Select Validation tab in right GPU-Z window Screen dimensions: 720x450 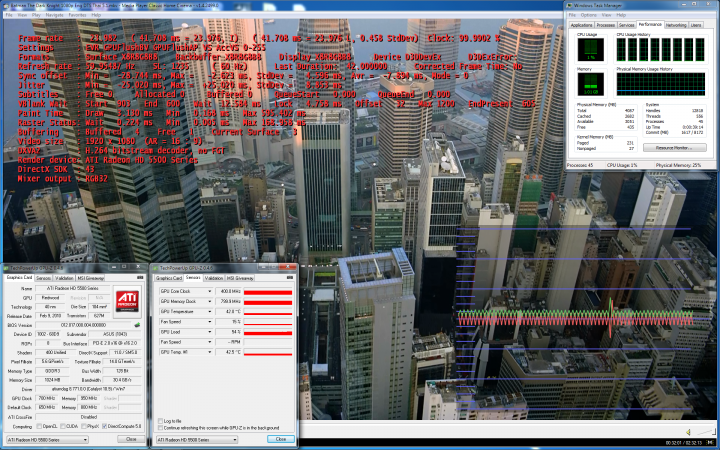tap(214, 278)
